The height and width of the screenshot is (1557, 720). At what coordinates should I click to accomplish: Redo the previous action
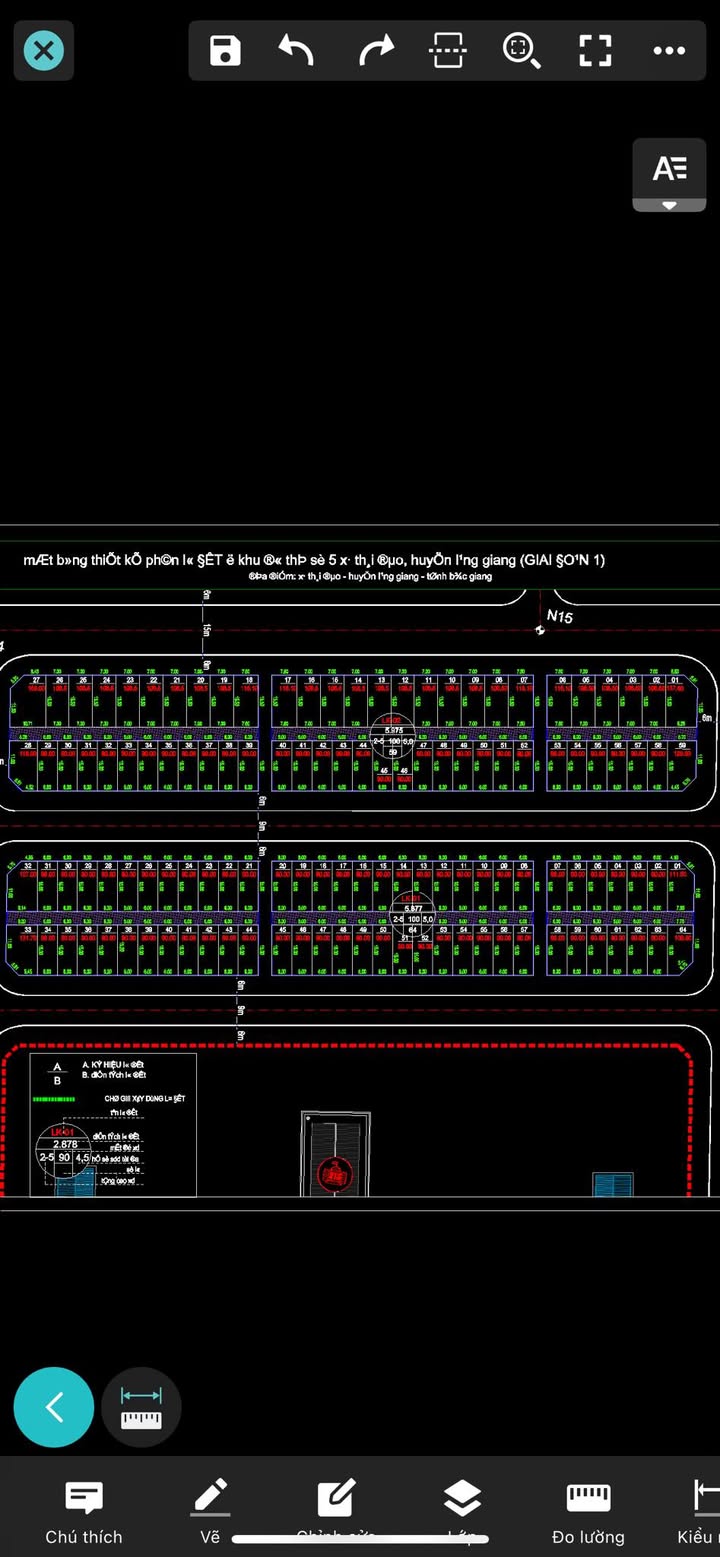point(376,50)
